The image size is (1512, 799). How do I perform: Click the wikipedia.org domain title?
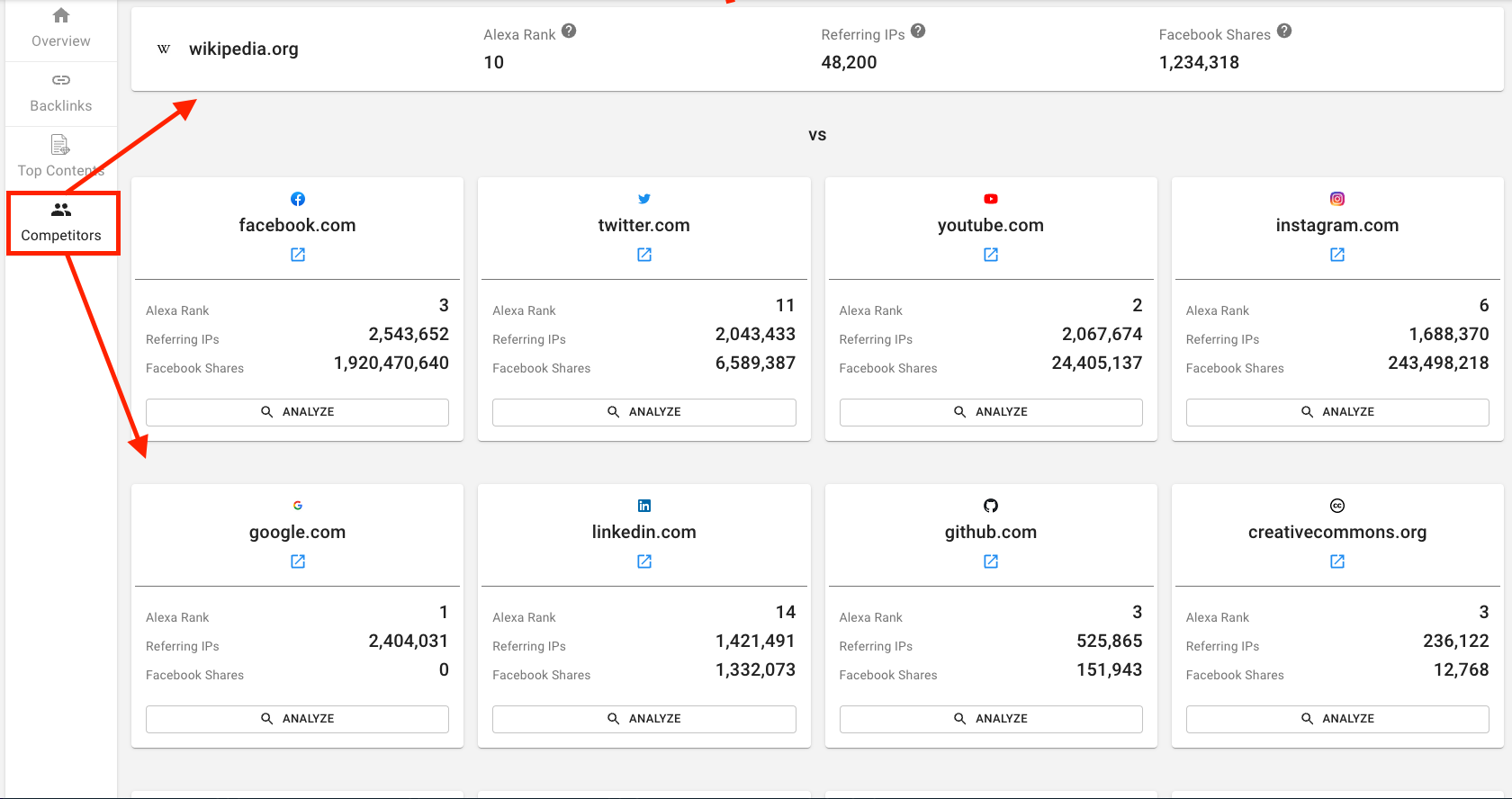(243, 49)
